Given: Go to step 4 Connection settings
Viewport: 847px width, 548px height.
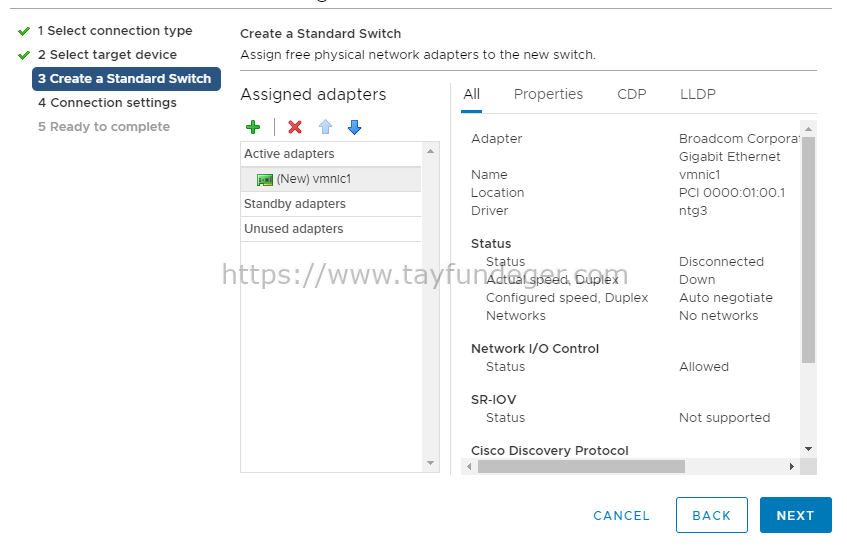Looking at the screenshot, I should point(107,103).
